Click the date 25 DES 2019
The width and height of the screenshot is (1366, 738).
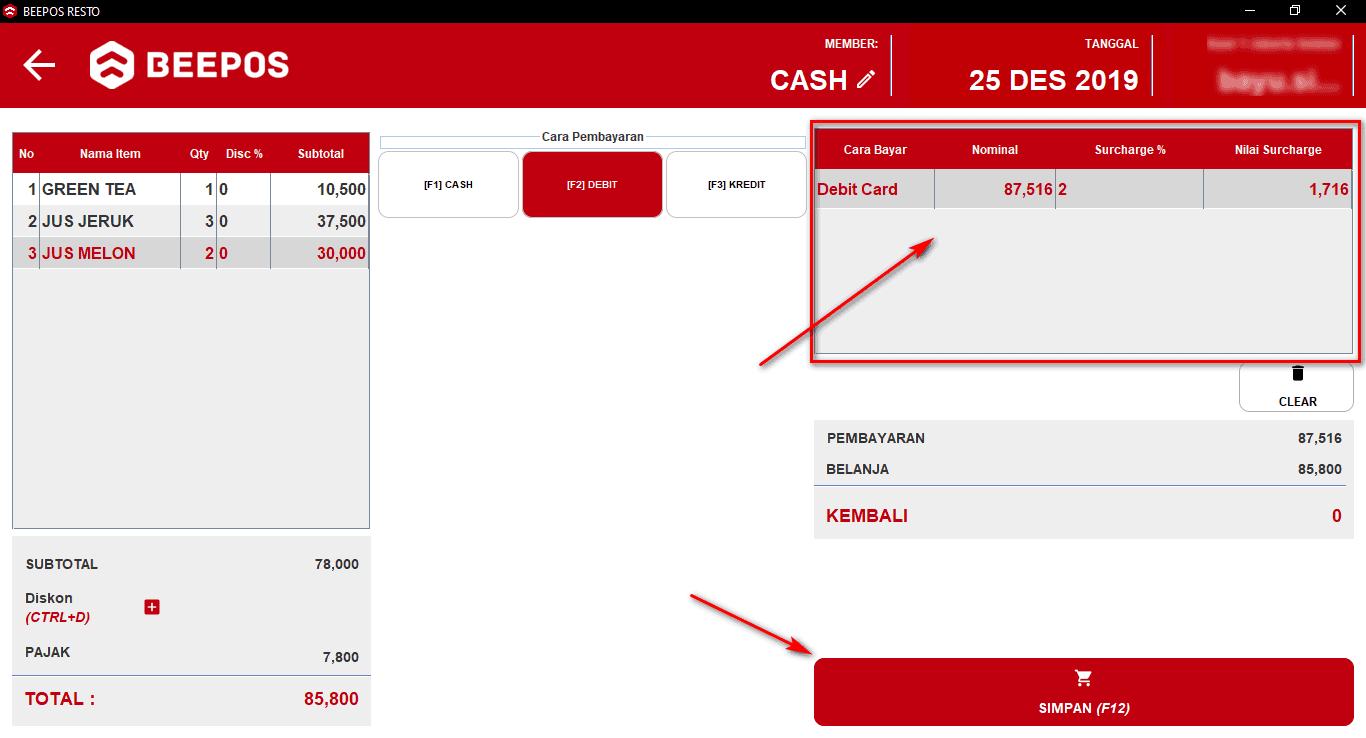(1054, 80)
